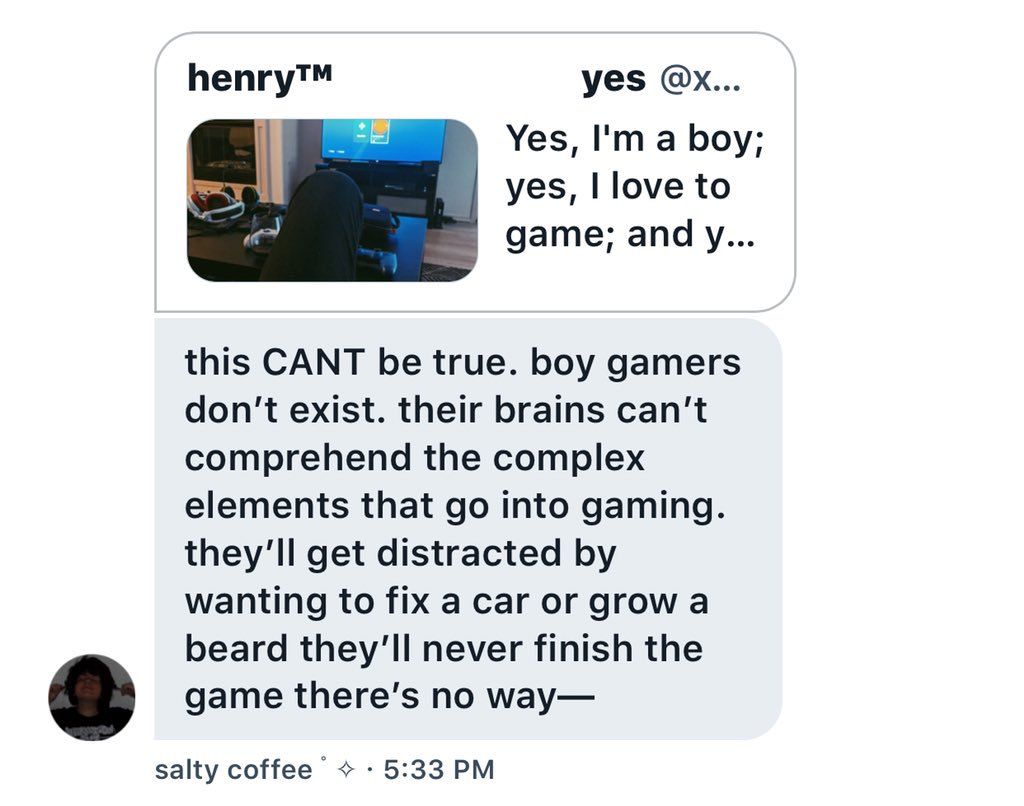Tap the sparkle symbol beside salty coffee
The width and height of the screenshot is (1024, 806).
click(x=346, y=770)
